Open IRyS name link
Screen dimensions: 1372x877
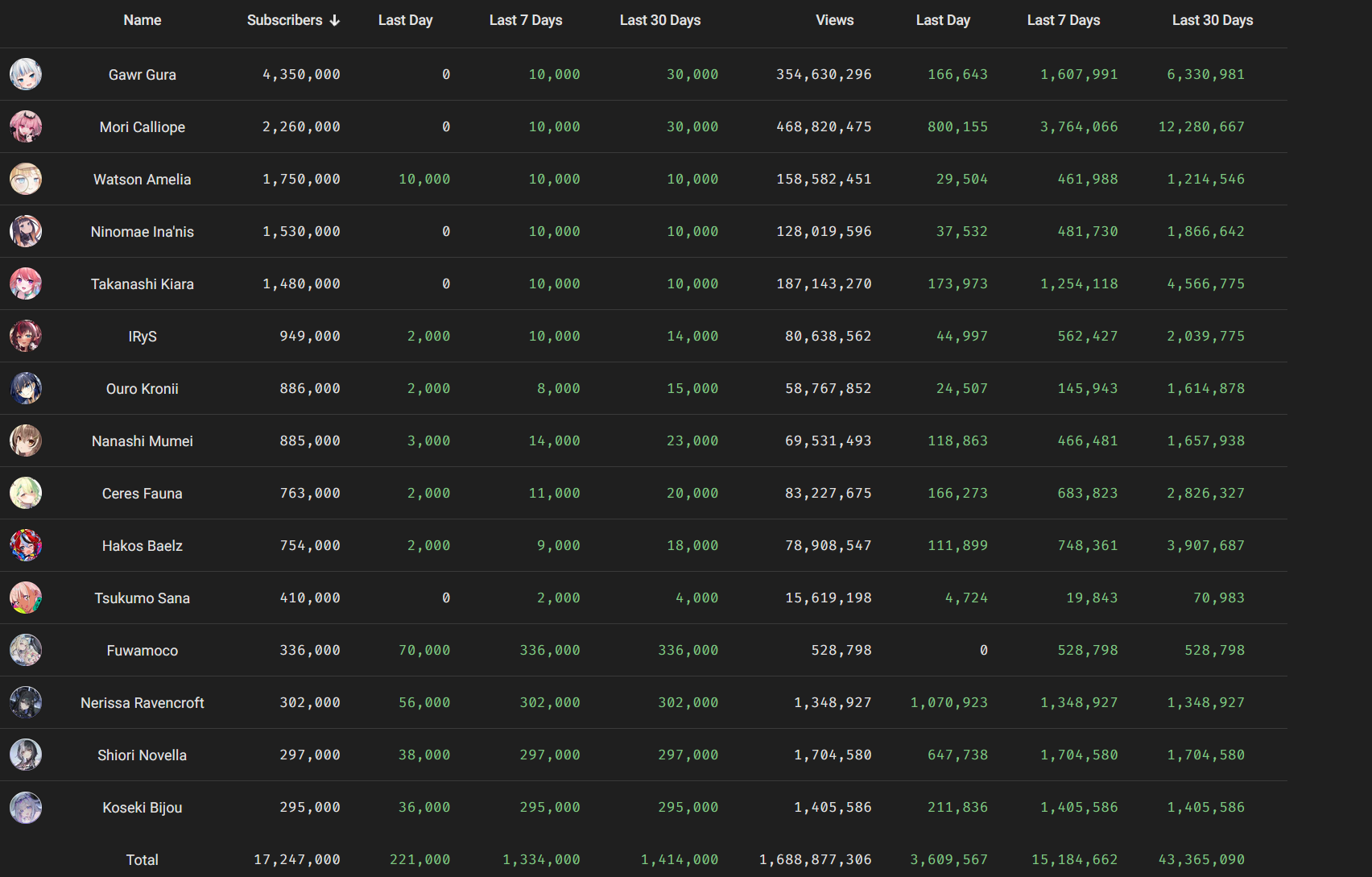click(x=143, y=337)
